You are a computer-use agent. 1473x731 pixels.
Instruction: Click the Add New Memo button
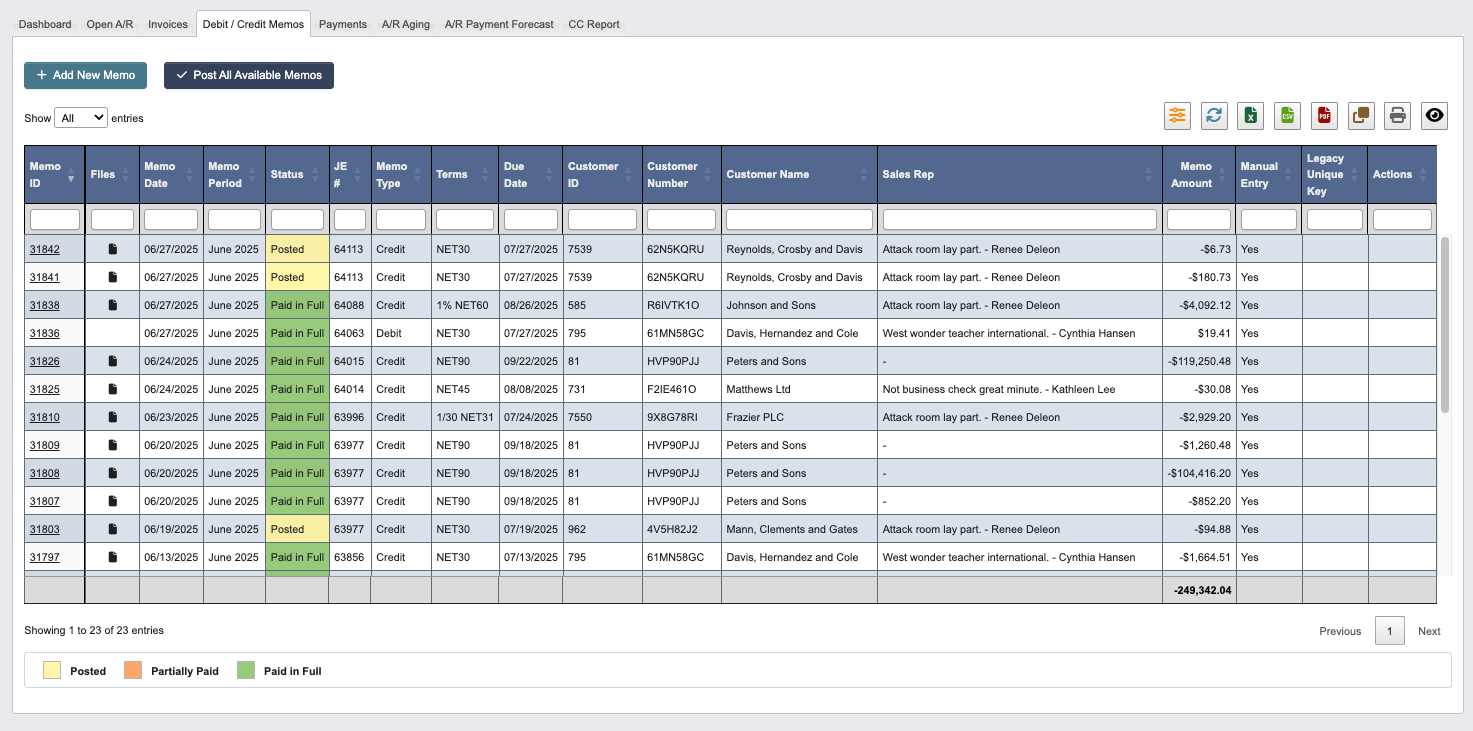(85, 75)
